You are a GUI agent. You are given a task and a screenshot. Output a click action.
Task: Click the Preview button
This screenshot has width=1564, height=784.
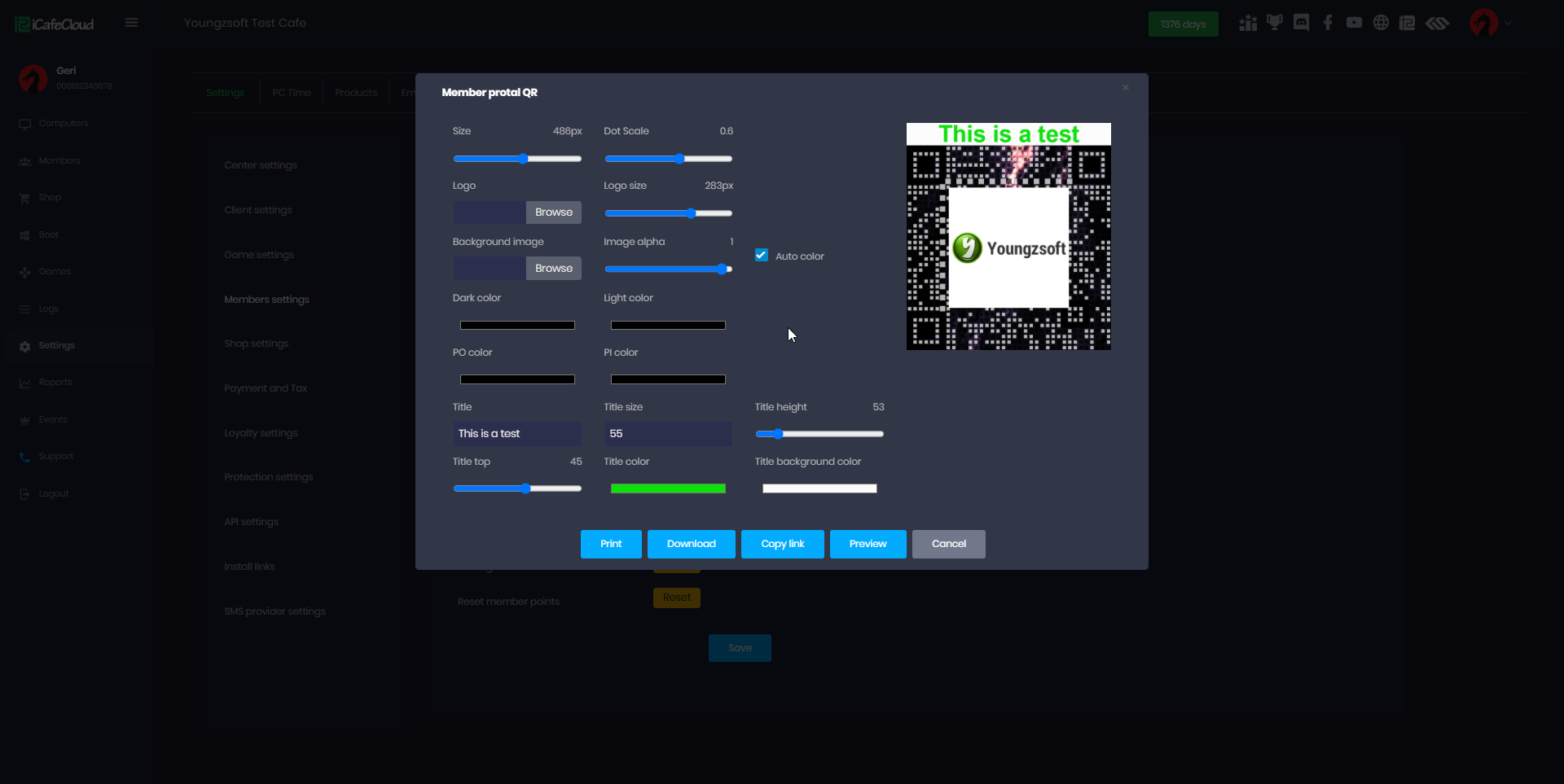pos(868,544)
